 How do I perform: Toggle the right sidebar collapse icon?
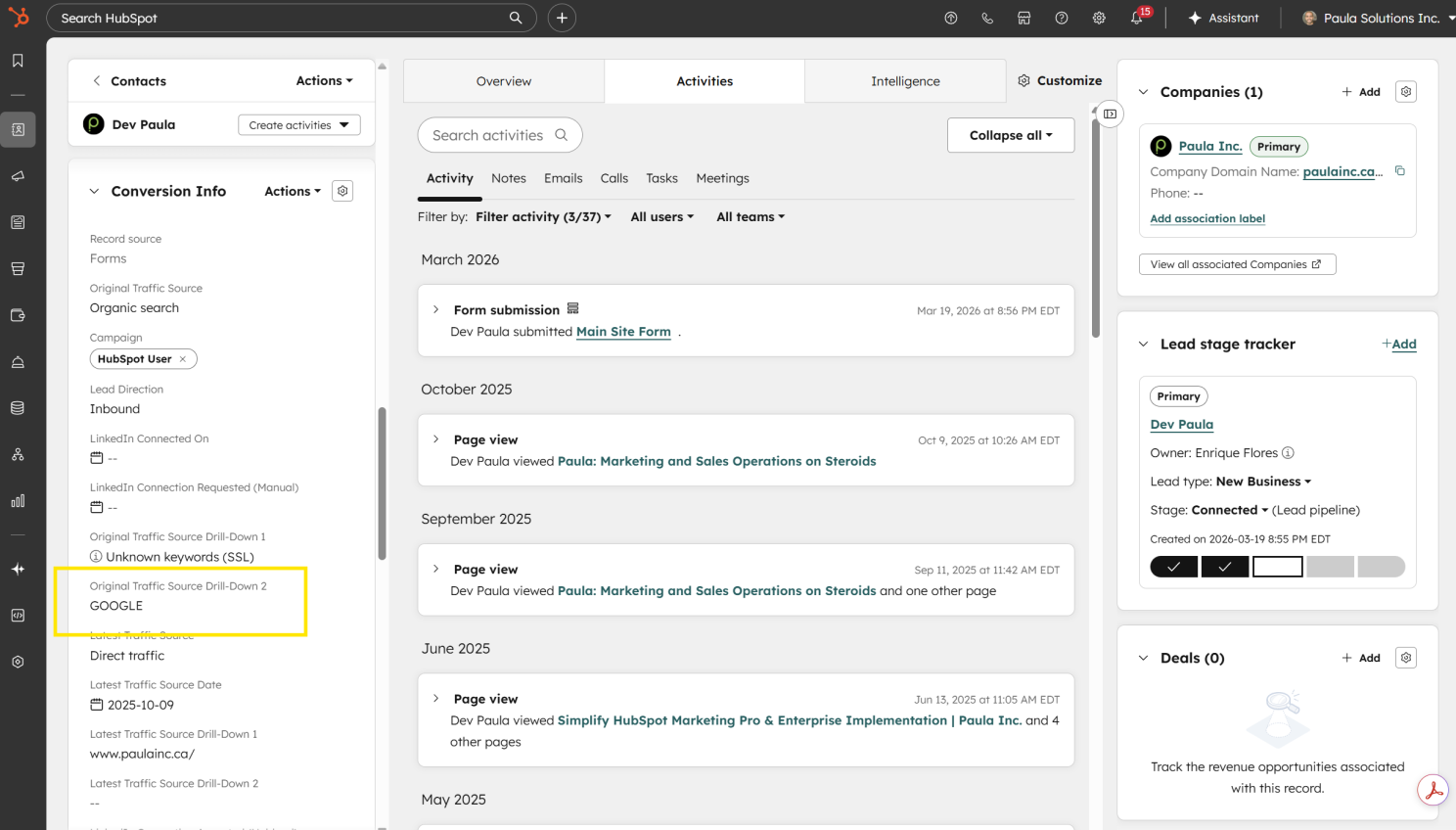[x=1110, y=114]
